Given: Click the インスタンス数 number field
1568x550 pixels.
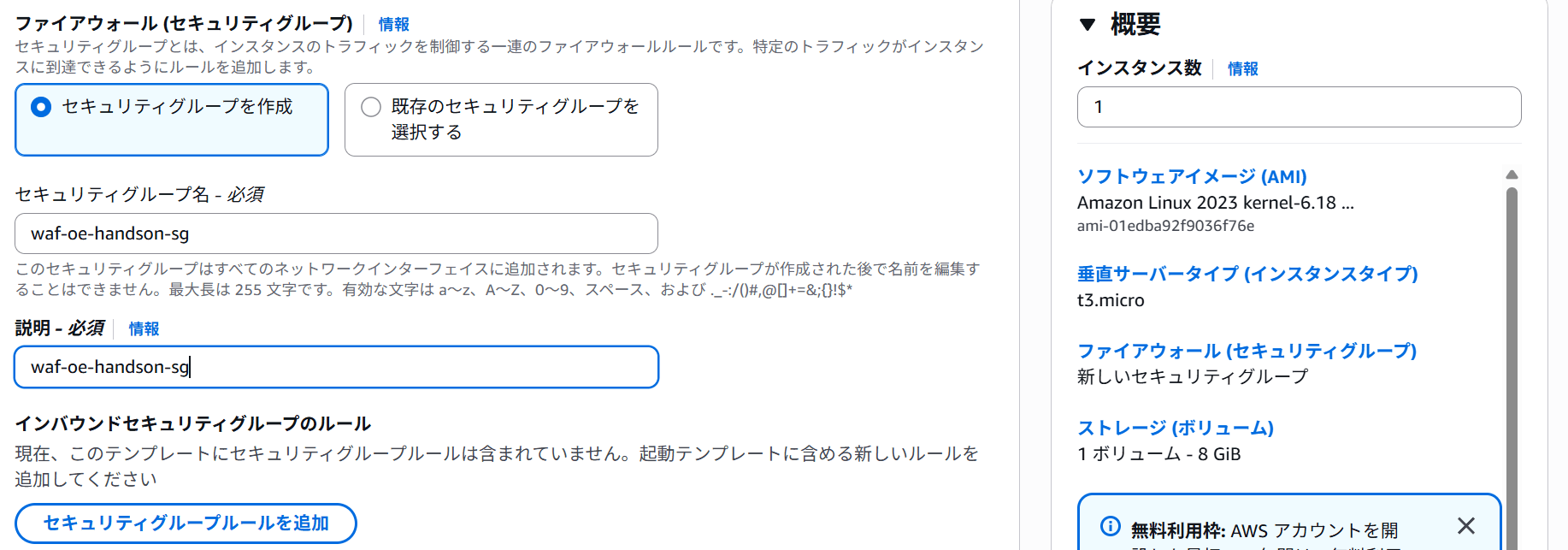Looking at the screenshot, I should coord(1299,107).
